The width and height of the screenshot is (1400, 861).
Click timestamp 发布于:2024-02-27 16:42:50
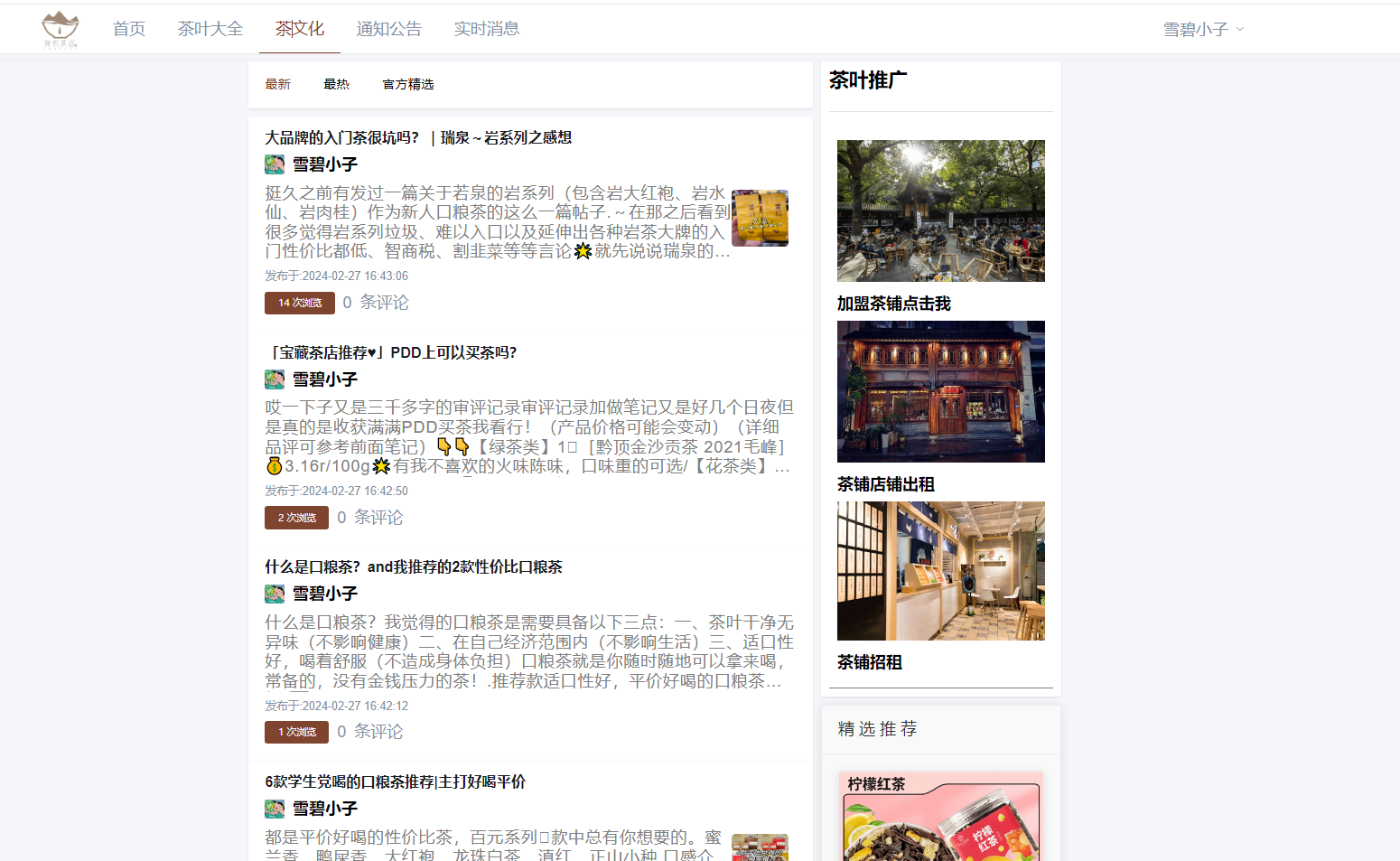336,491
